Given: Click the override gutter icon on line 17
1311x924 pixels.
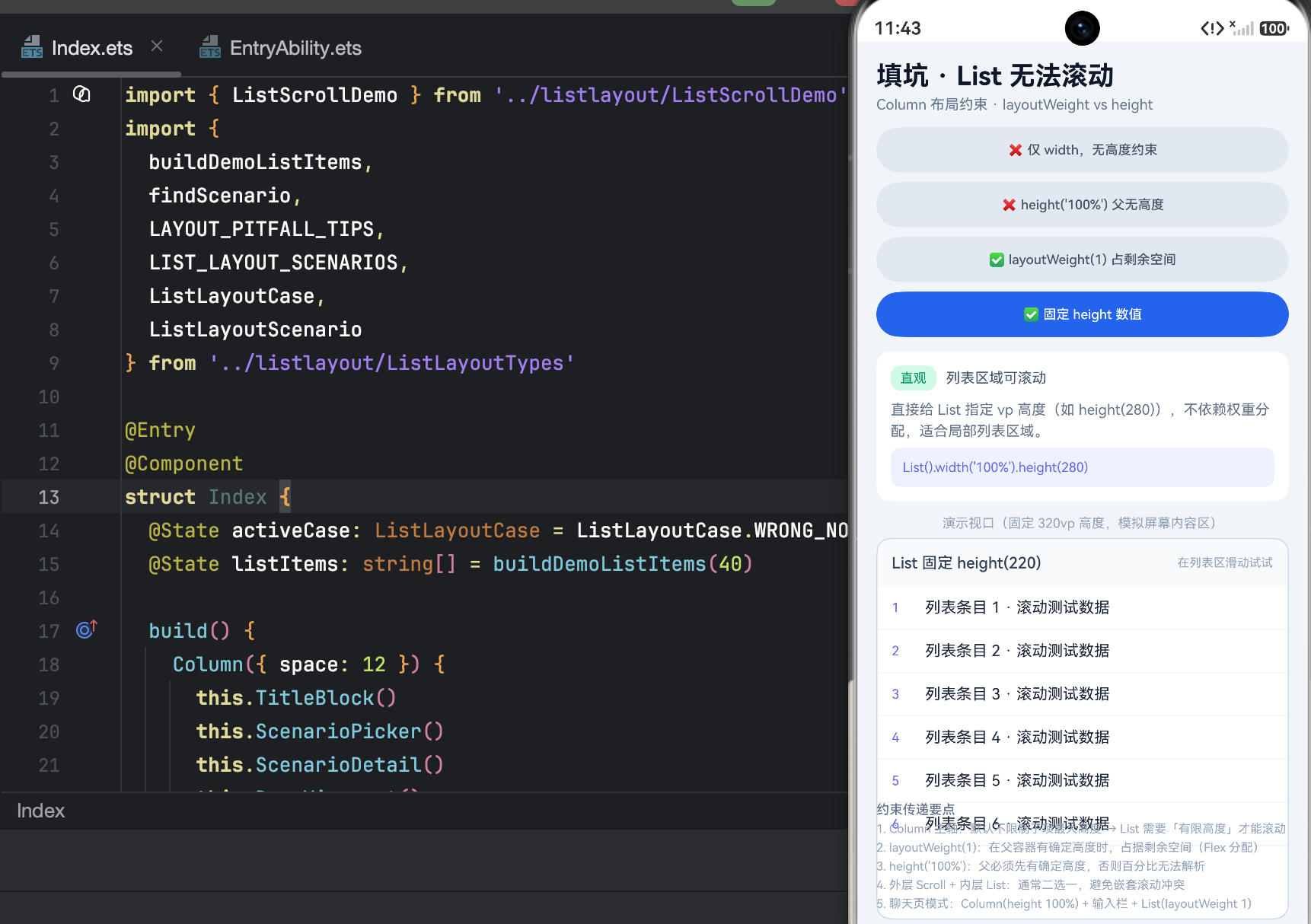Looking at the screenshot, I should tap(86, 629).
